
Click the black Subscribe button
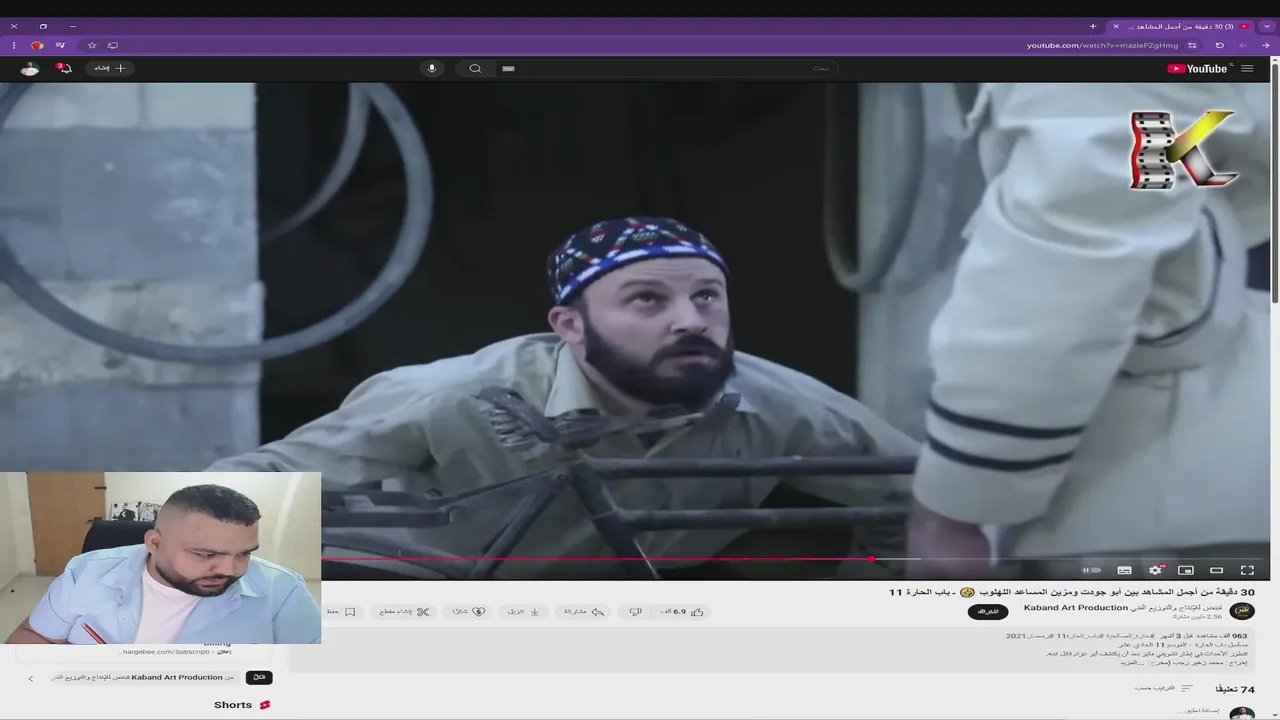point(988,611)
